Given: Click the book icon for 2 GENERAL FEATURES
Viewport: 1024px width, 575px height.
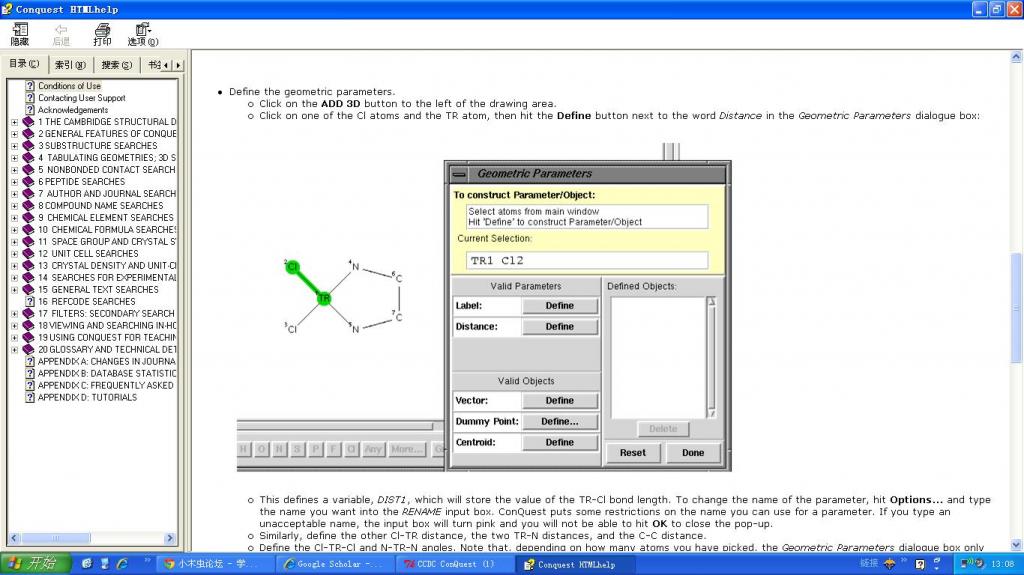Looking at the screenshot, I should point(28,133).
